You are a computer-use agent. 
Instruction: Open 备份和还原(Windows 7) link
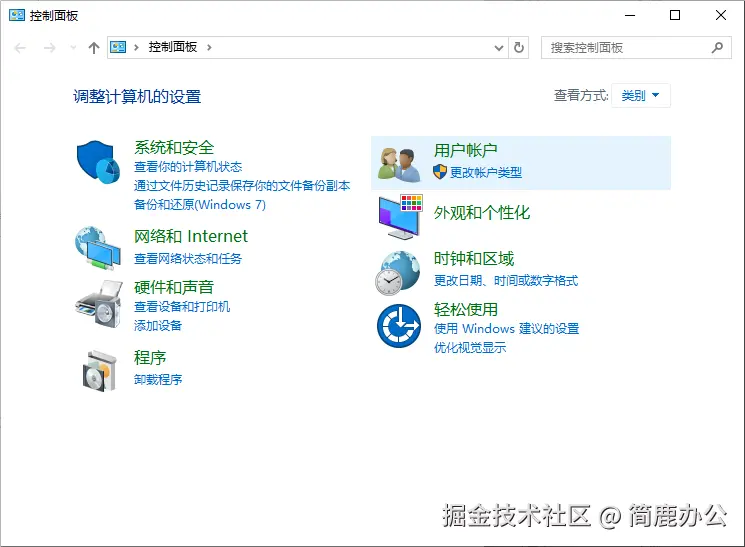[200, 205]
